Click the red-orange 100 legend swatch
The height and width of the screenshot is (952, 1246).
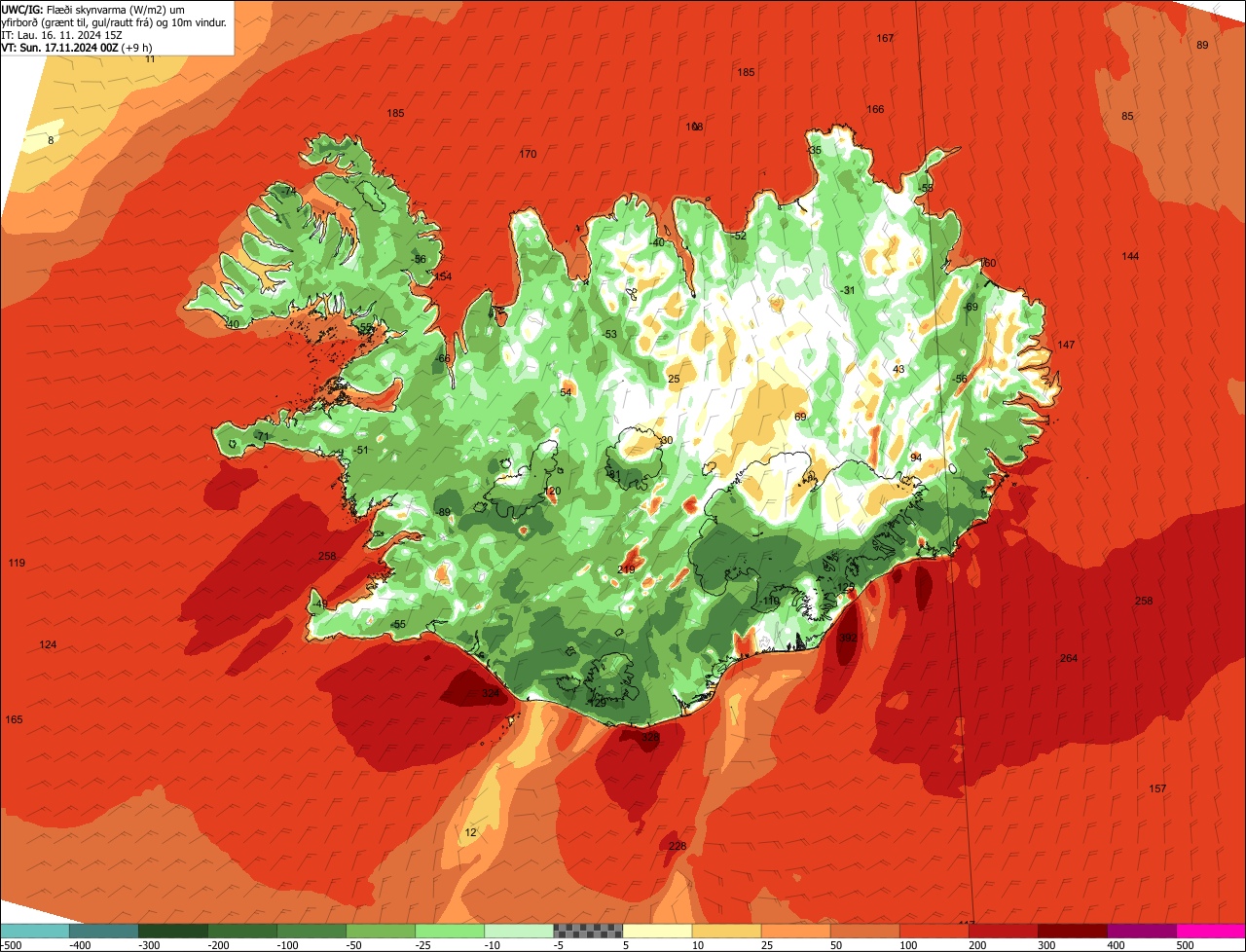click(934, 931)
